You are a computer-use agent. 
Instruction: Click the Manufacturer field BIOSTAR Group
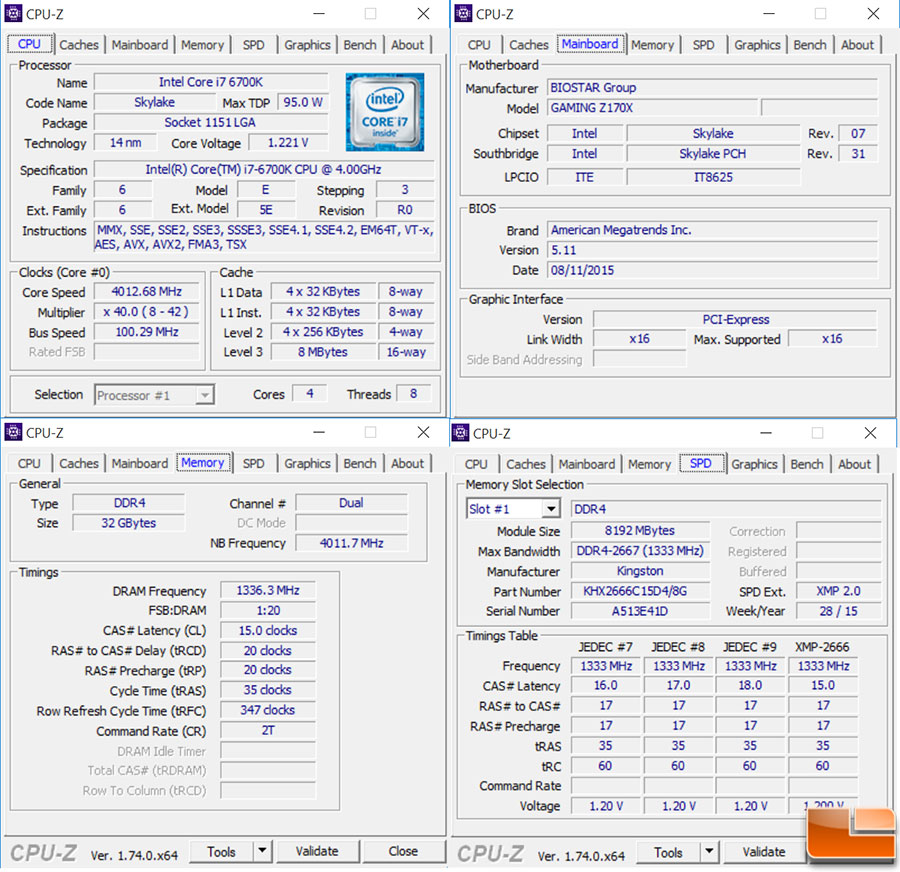(712, 88)
